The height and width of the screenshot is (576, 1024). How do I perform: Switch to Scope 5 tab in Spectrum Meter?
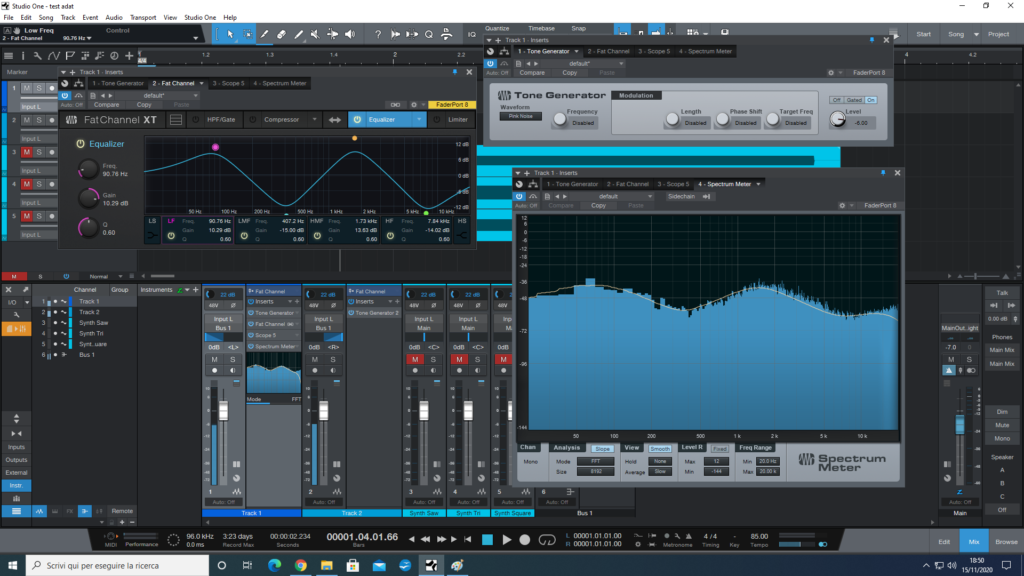point(672,184)
